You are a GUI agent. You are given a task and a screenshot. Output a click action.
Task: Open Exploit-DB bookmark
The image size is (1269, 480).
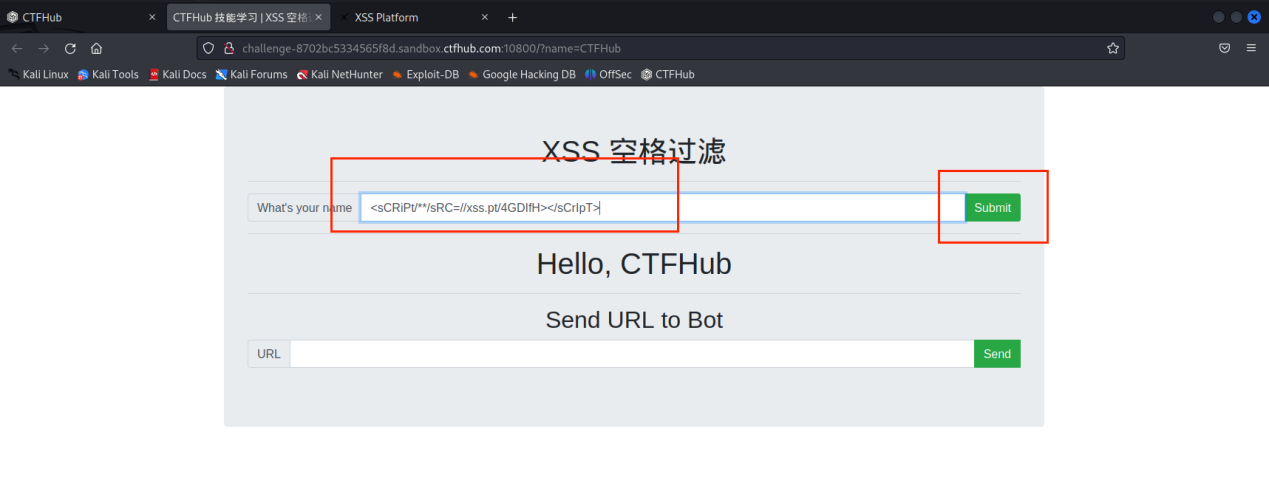pos(425,74)
